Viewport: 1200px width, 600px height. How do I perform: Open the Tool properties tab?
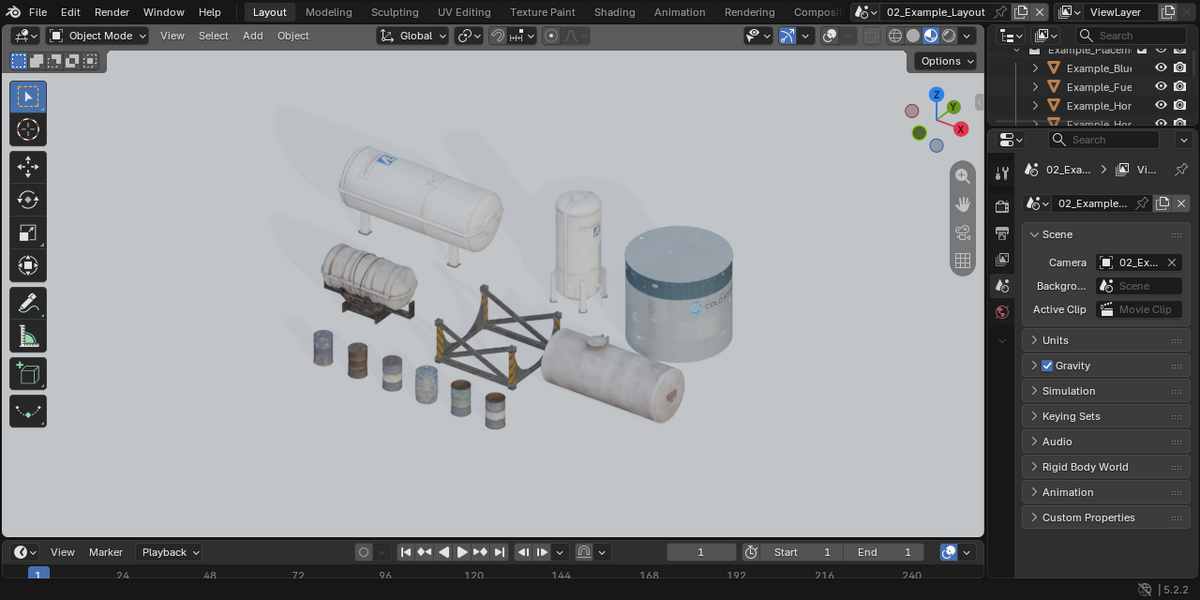(1002, 174)
